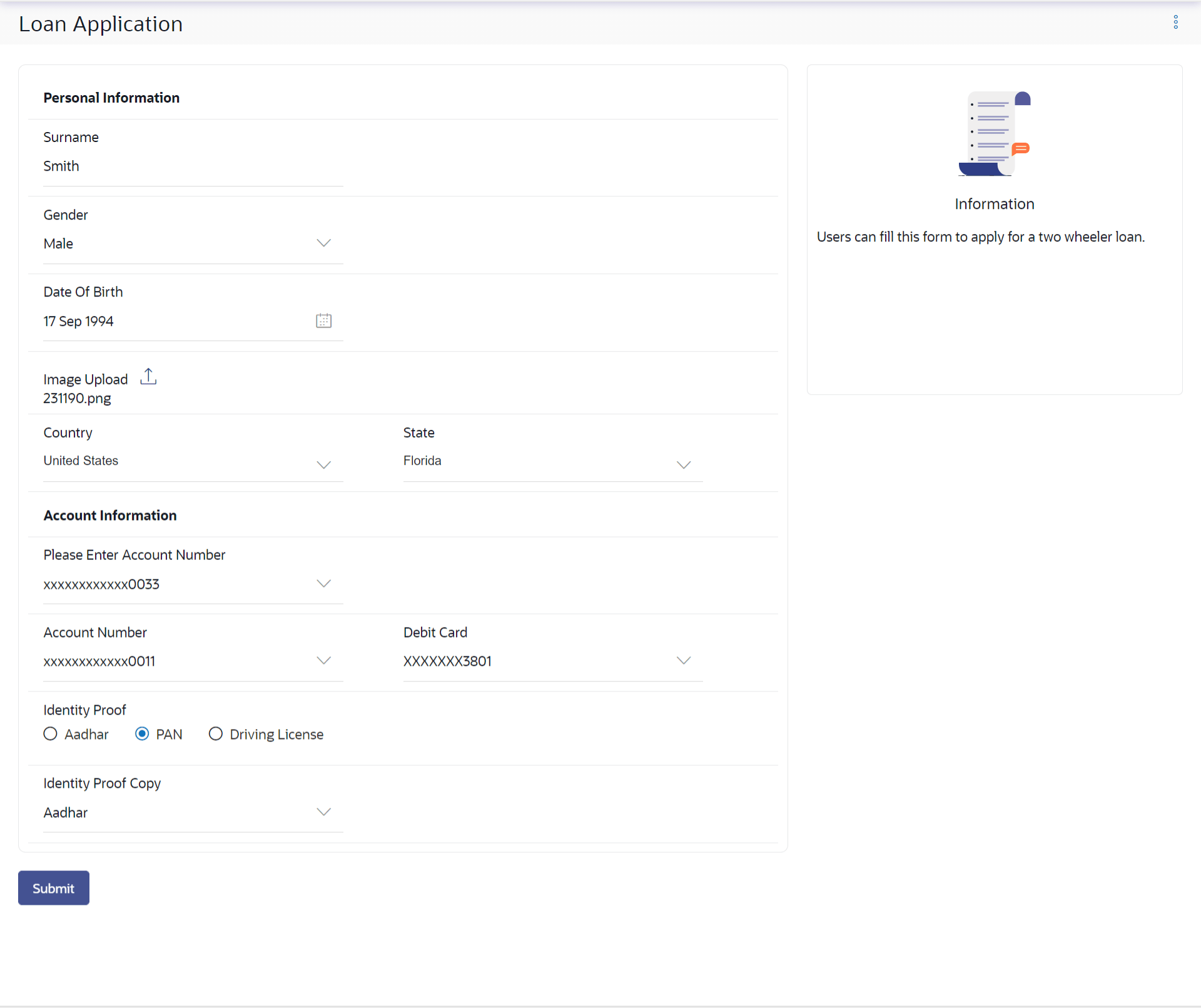Expand the Gender dropdown arrow

[323, 243]
